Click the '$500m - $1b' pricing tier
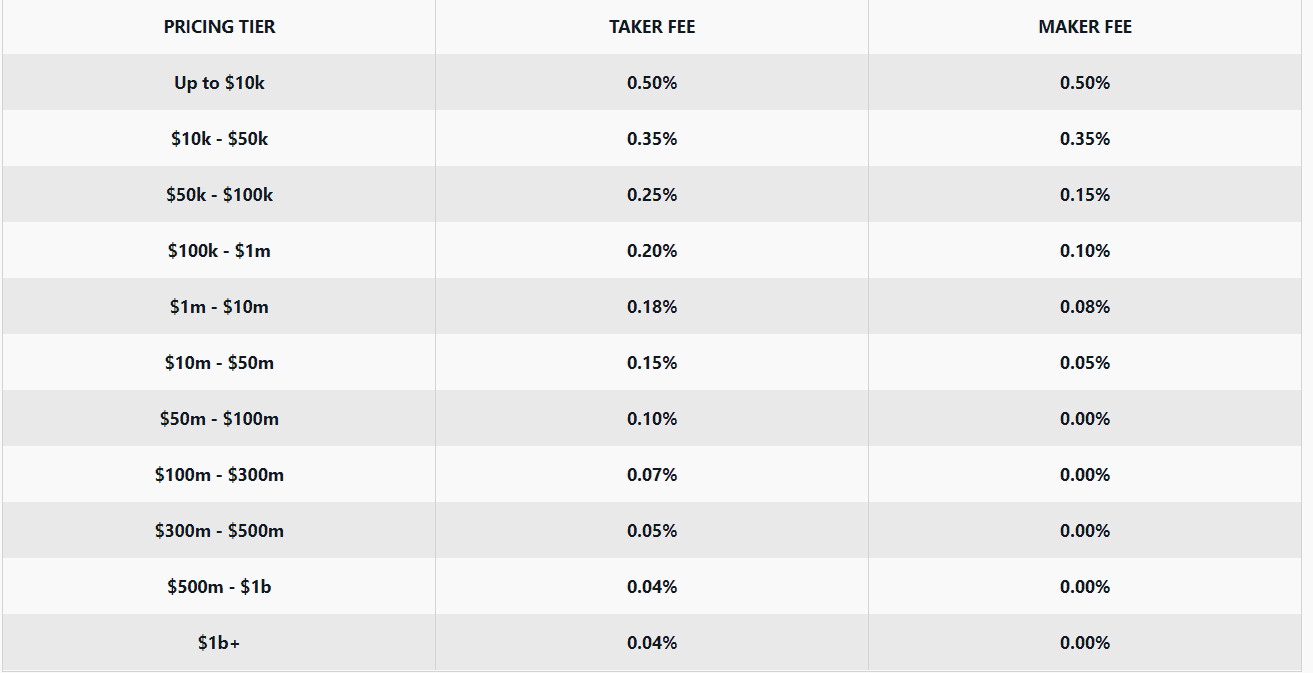 tap(219, 587)
